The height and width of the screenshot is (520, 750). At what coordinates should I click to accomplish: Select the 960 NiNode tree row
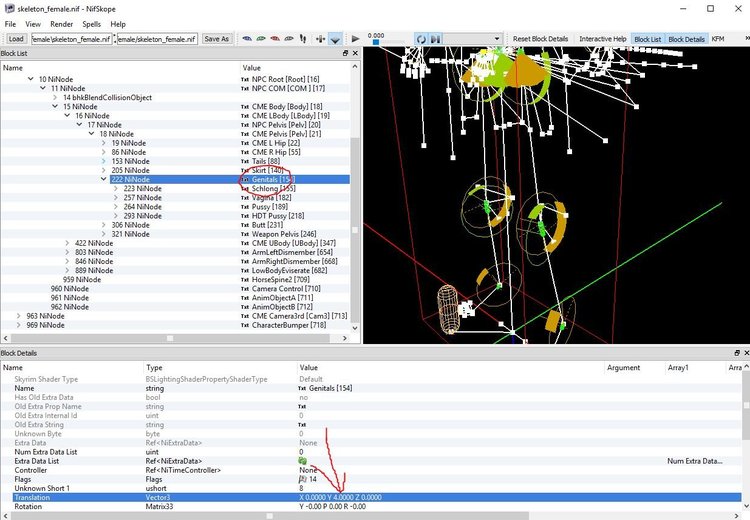pos(175,288)
